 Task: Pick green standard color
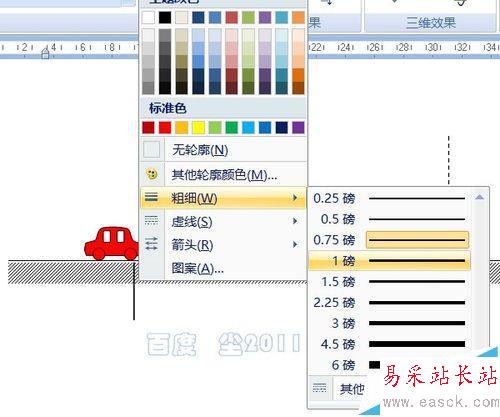point(232,127)
